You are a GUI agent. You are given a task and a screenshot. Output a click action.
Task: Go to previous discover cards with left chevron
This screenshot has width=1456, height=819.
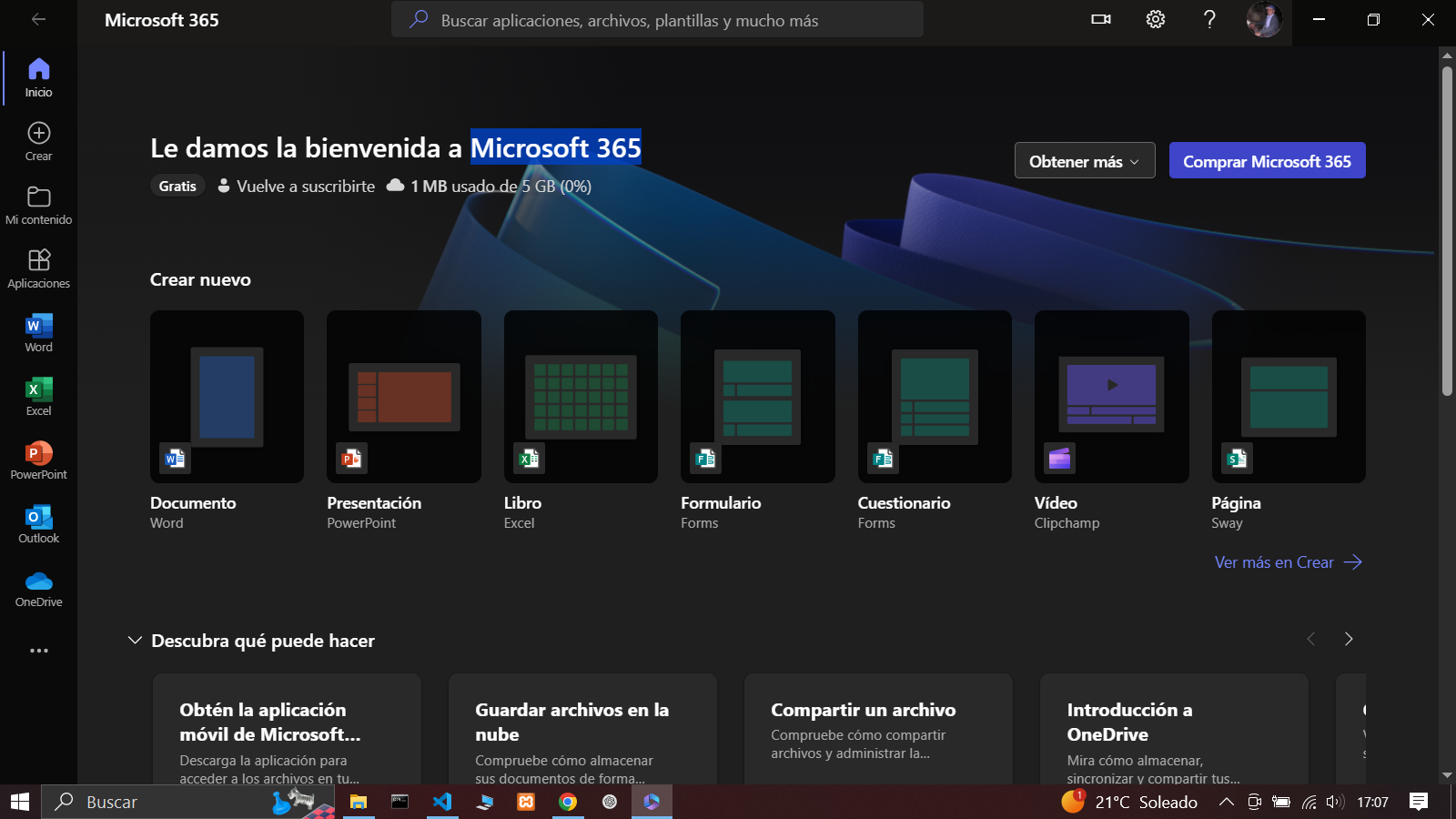pyautogui.click(x=1311, y=639)
